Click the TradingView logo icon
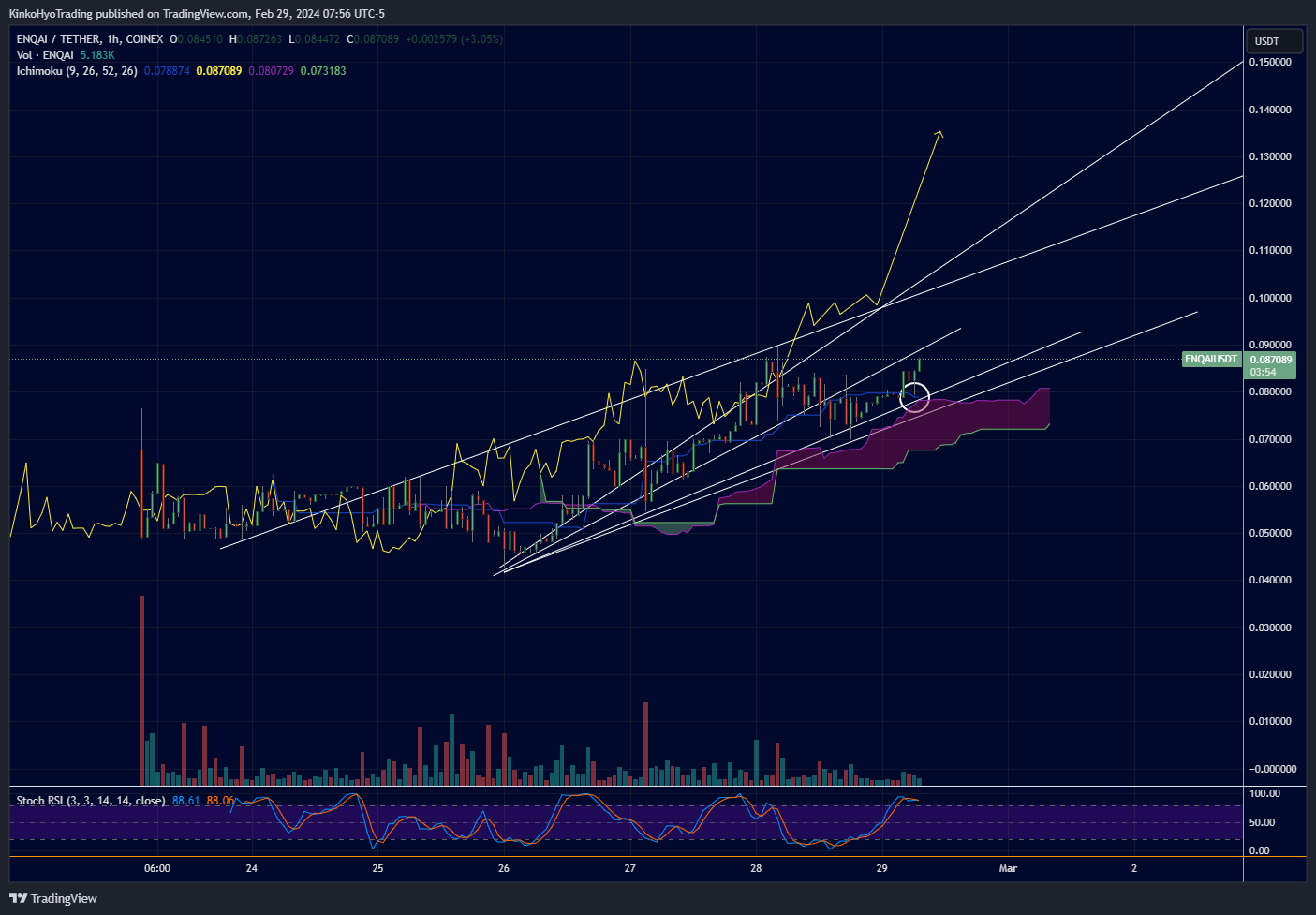Image resolution: width=1316 pixels, height=915 pixels. [18, 898]
